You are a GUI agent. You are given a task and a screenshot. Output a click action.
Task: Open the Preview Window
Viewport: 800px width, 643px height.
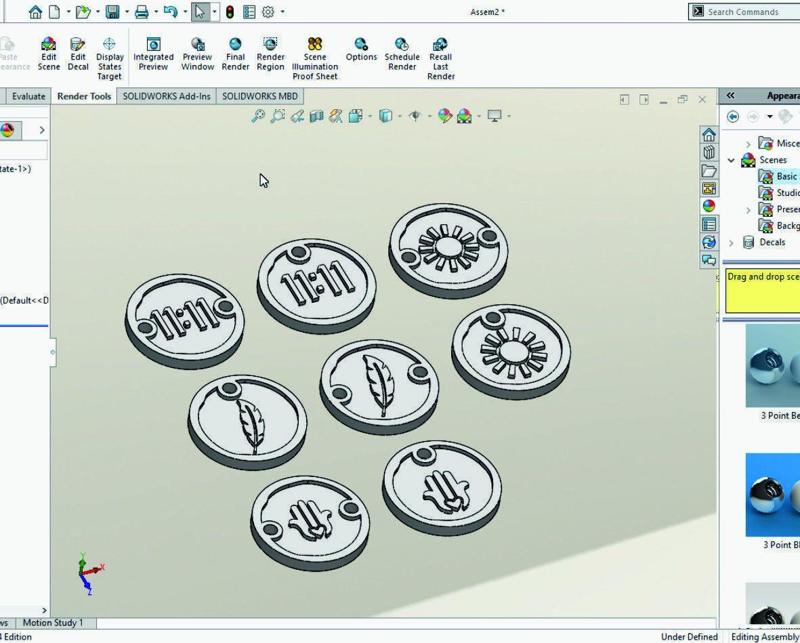coord(197,54)
